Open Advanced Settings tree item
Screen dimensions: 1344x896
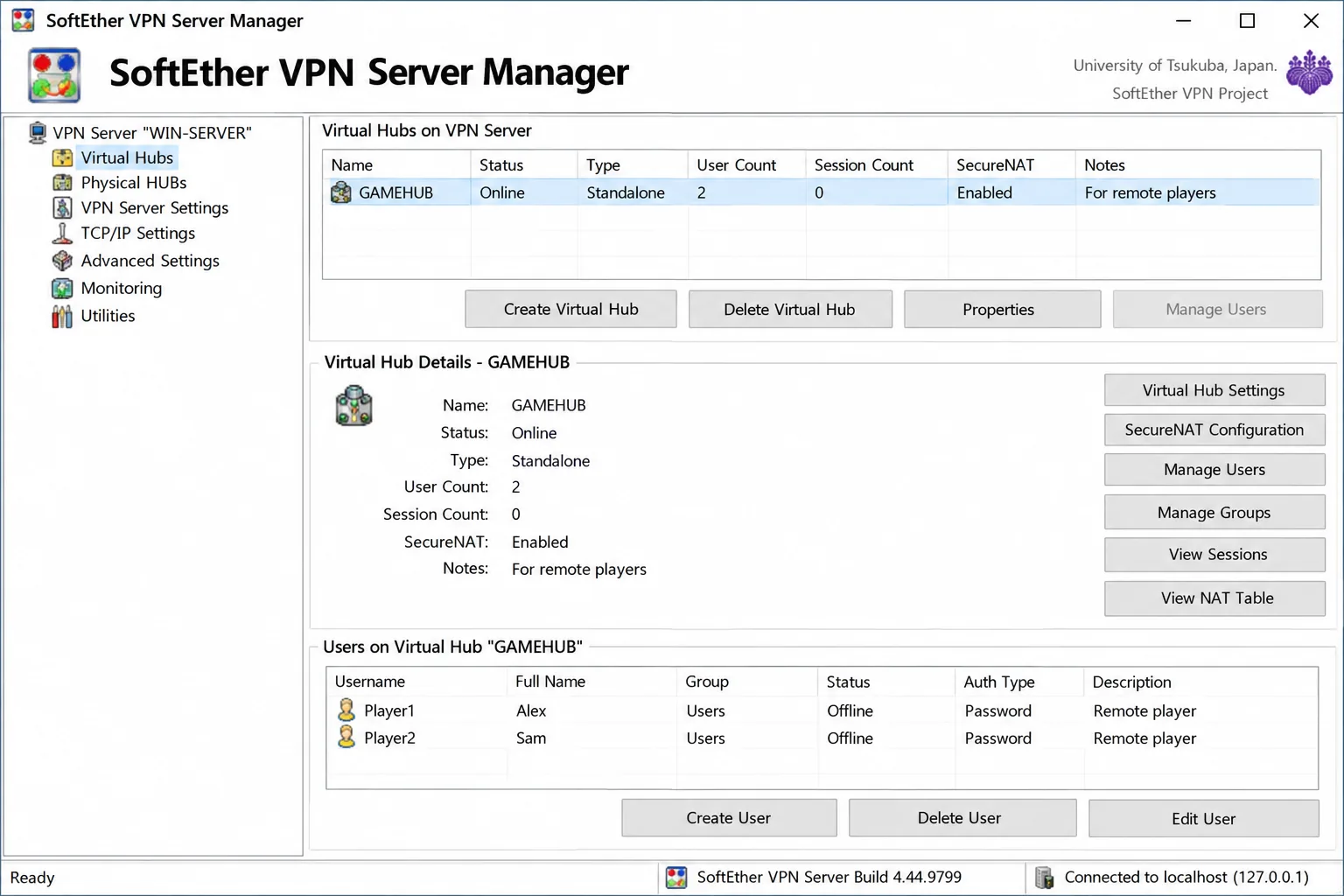[x=150, y=261]
